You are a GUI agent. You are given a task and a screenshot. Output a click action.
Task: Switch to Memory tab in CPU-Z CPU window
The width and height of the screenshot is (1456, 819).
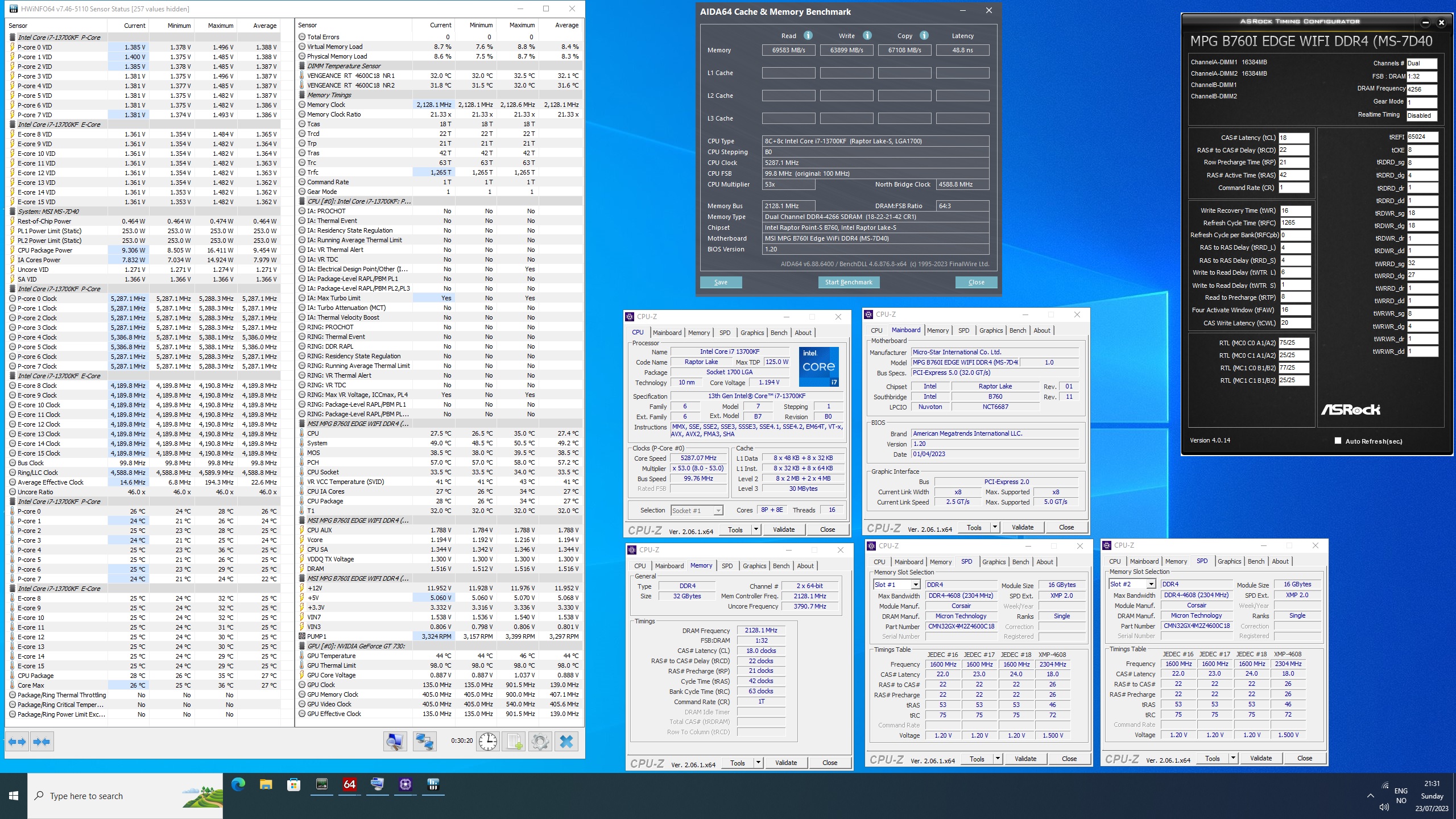point(699,333)
